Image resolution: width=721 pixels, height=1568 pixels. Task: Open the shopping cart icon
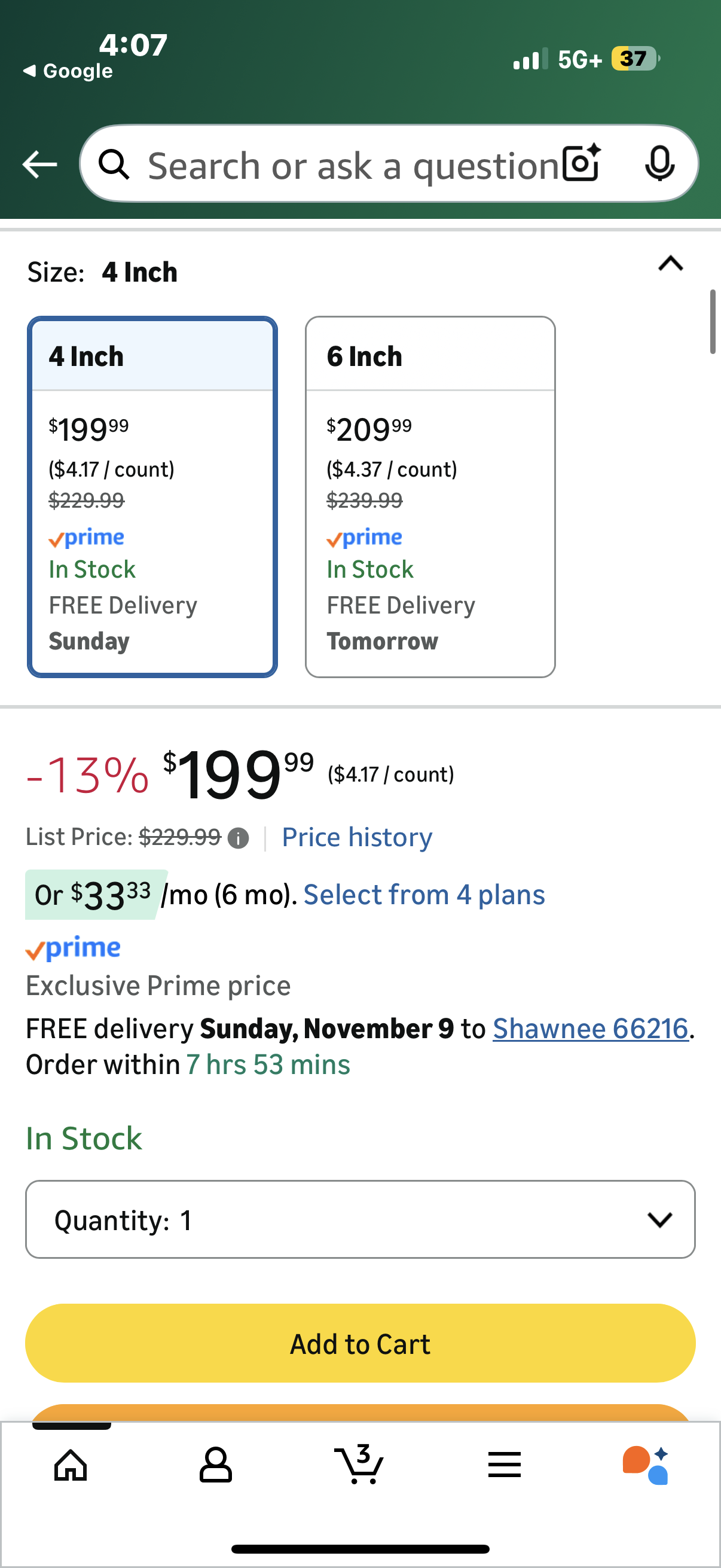point(359,1465)
